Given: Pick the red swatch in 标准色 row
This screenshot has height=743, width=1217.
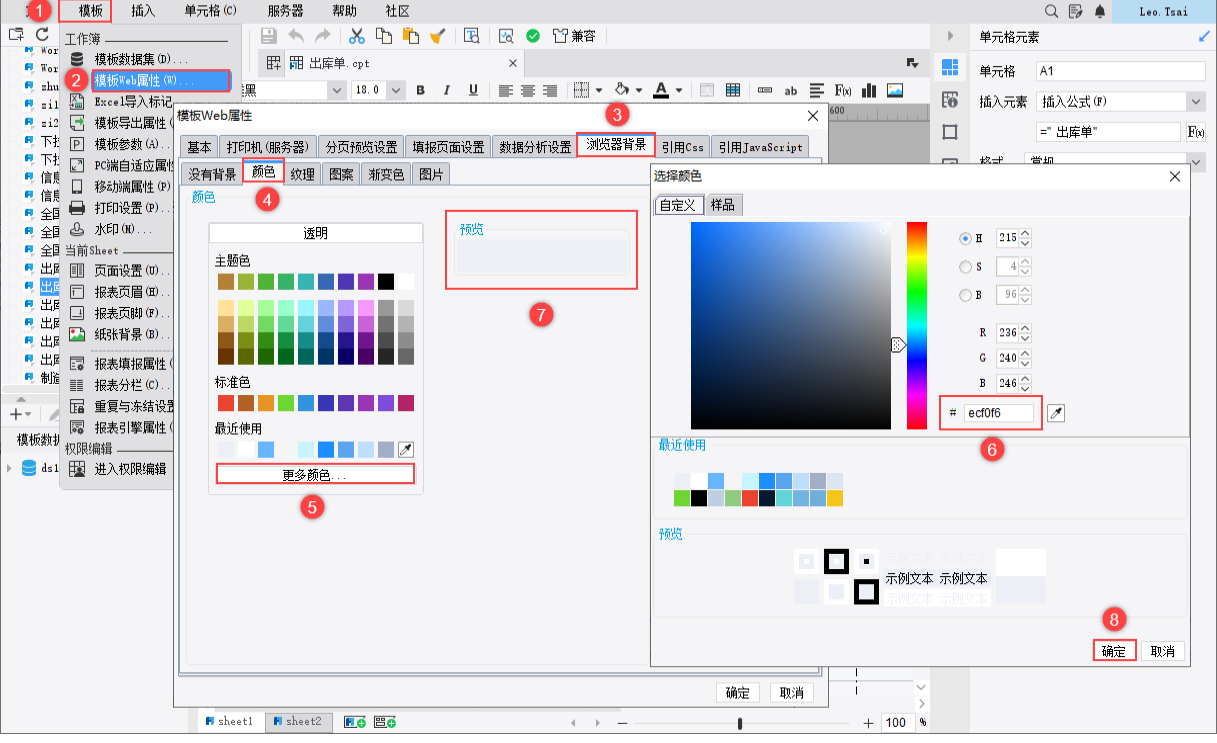Looking at the screenshot, I should 225,403.
